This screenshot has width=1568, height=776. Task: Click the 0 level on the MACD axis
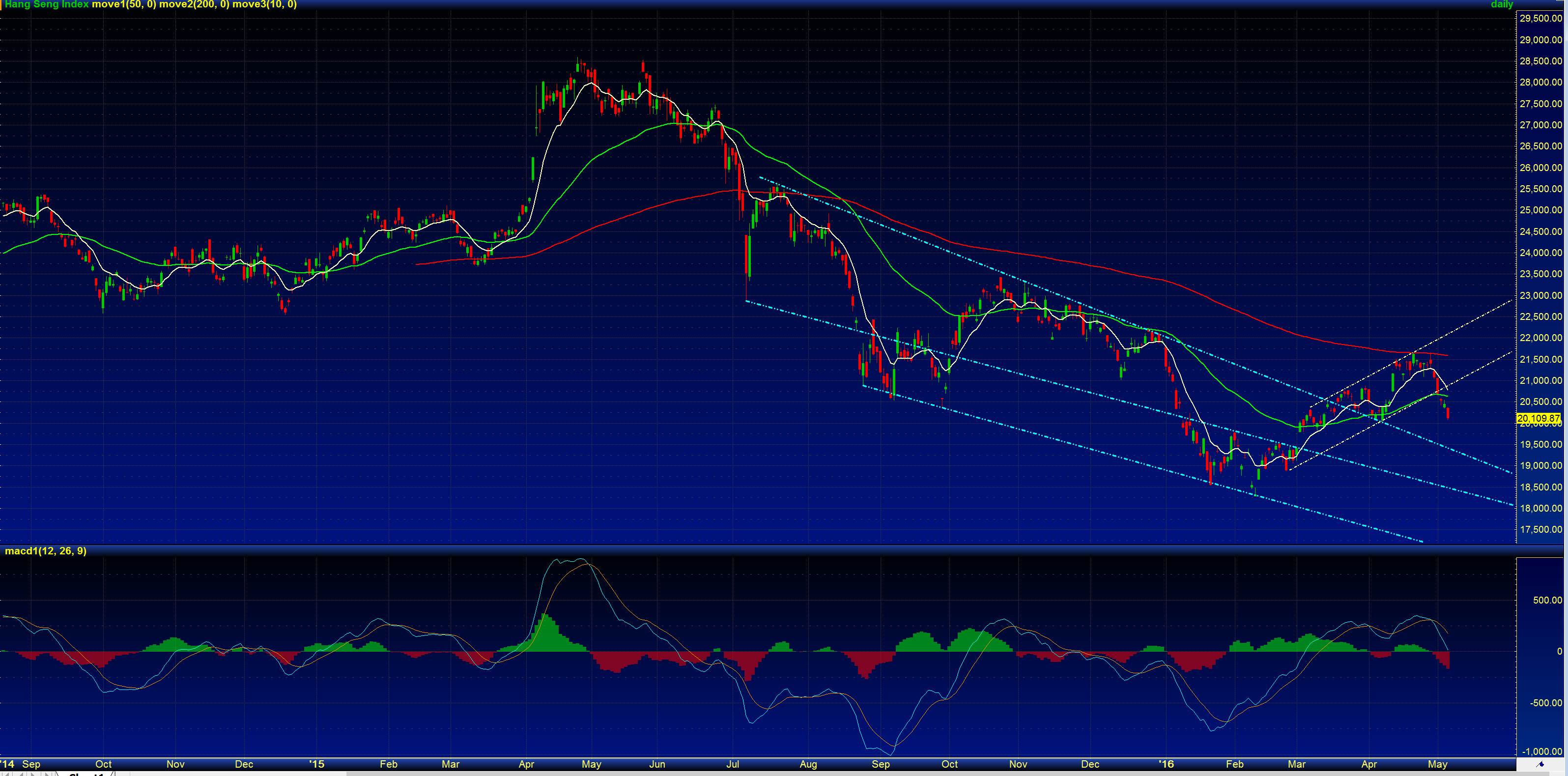(x=1559, y=651)
